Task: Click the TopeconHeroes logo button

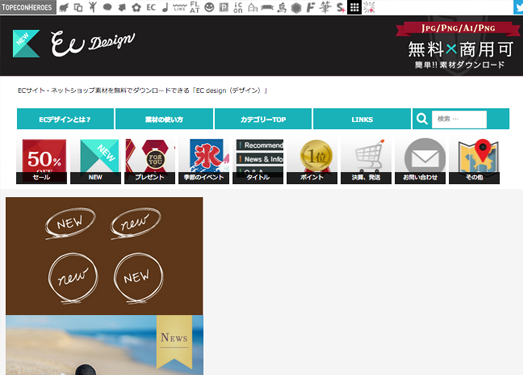Action: pos(28,7)
